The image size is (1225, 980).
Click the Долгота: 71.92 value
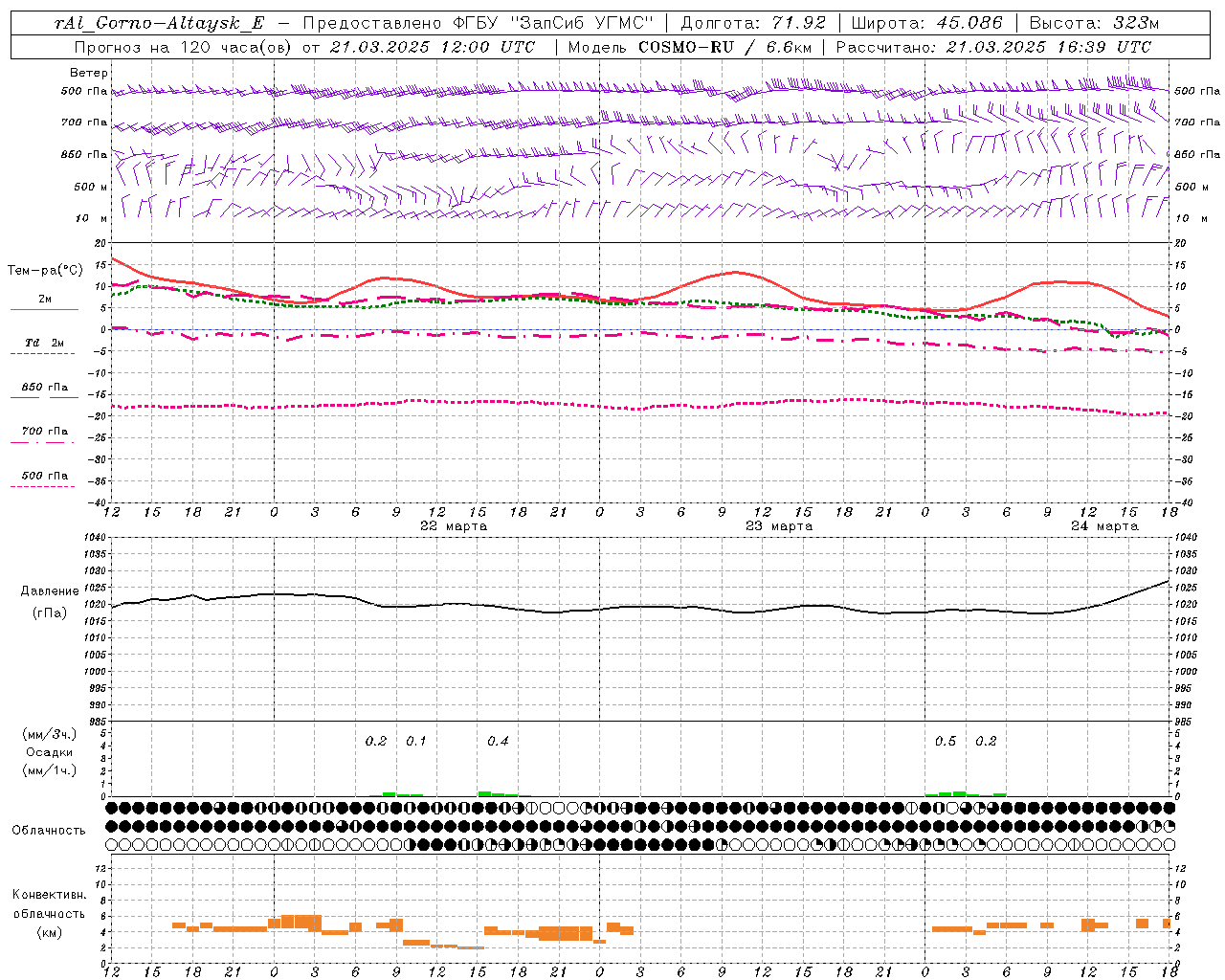click(752, 23)
